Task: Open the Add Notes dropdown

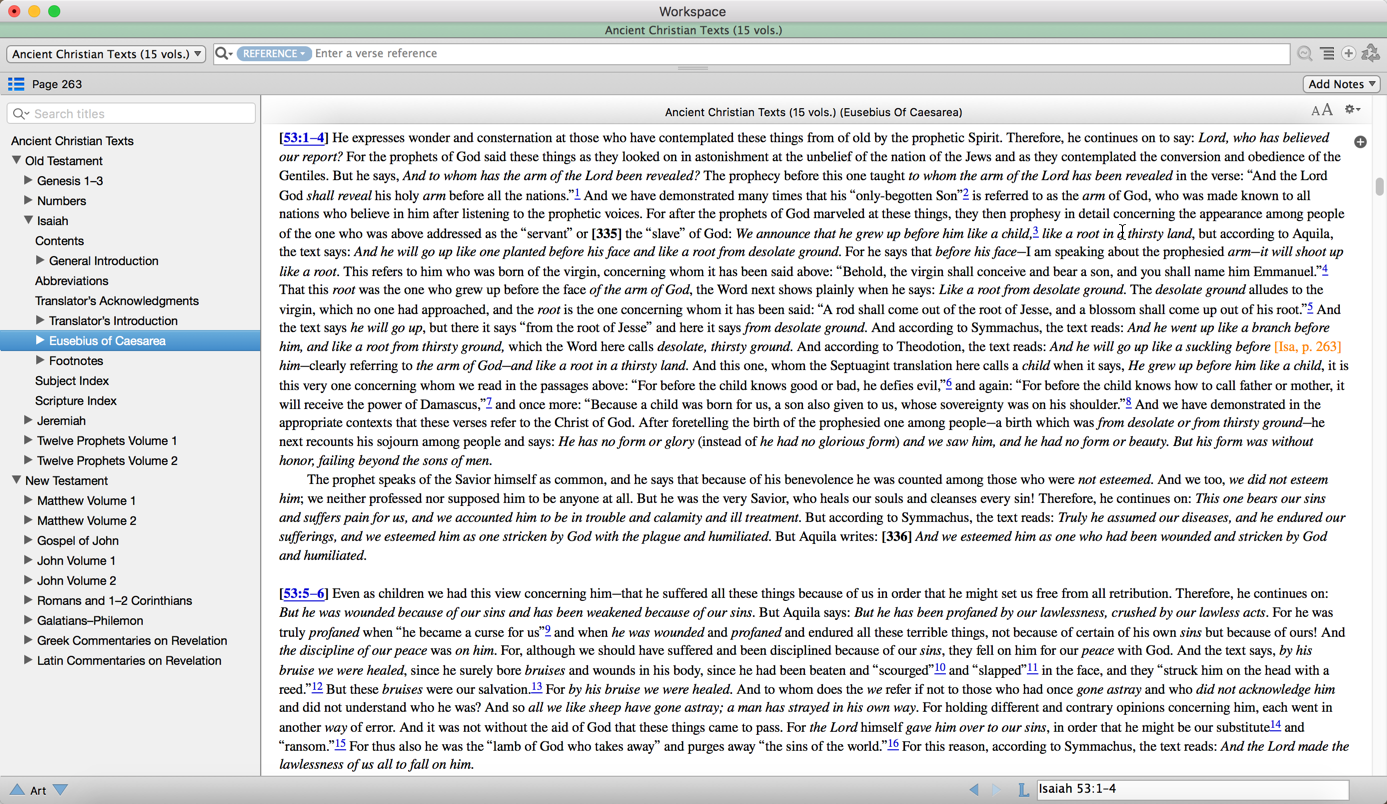Action: pos(1342,84)
